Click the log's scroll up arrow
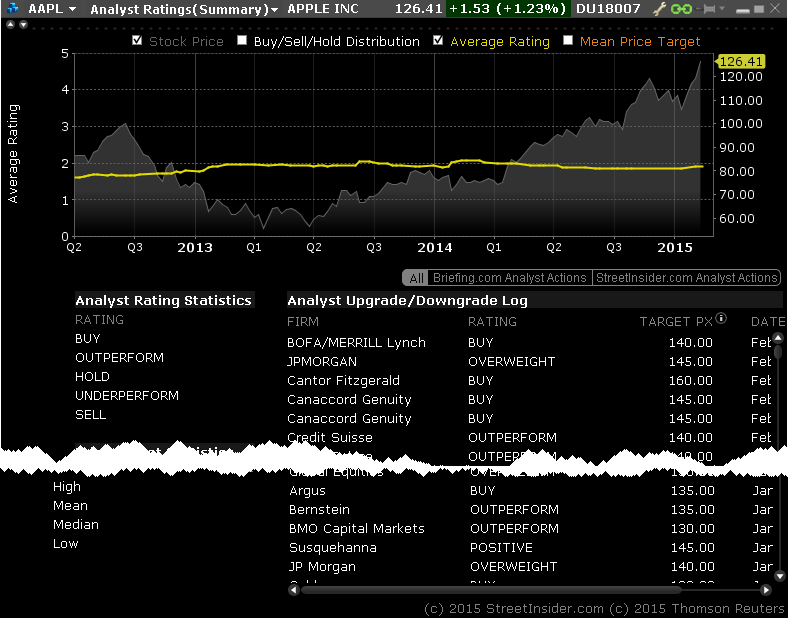The image size is (788, 618). tap(778, 338)
